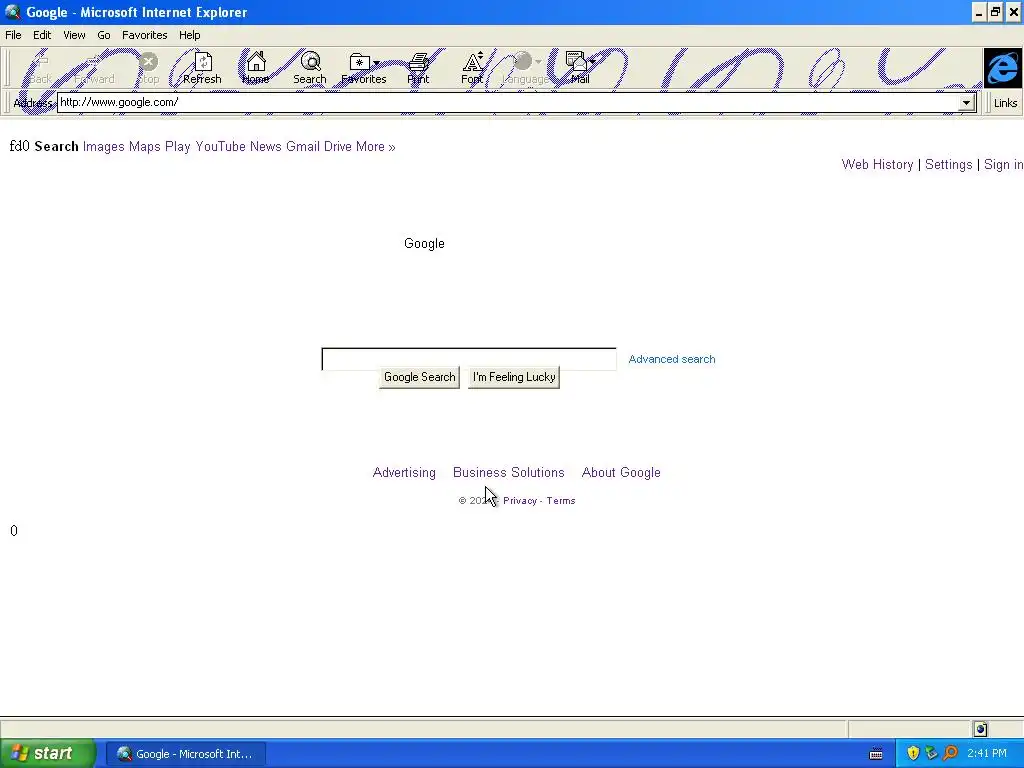Viewport: 1024px width, 768px height.
Task: Refresh the current page
Action: [x=202, y=69]
